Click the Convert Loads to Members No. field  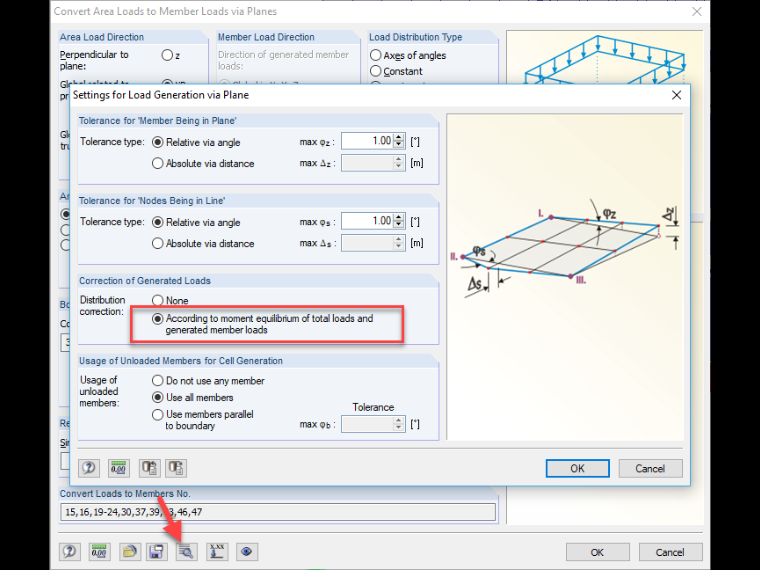point(278,512)
